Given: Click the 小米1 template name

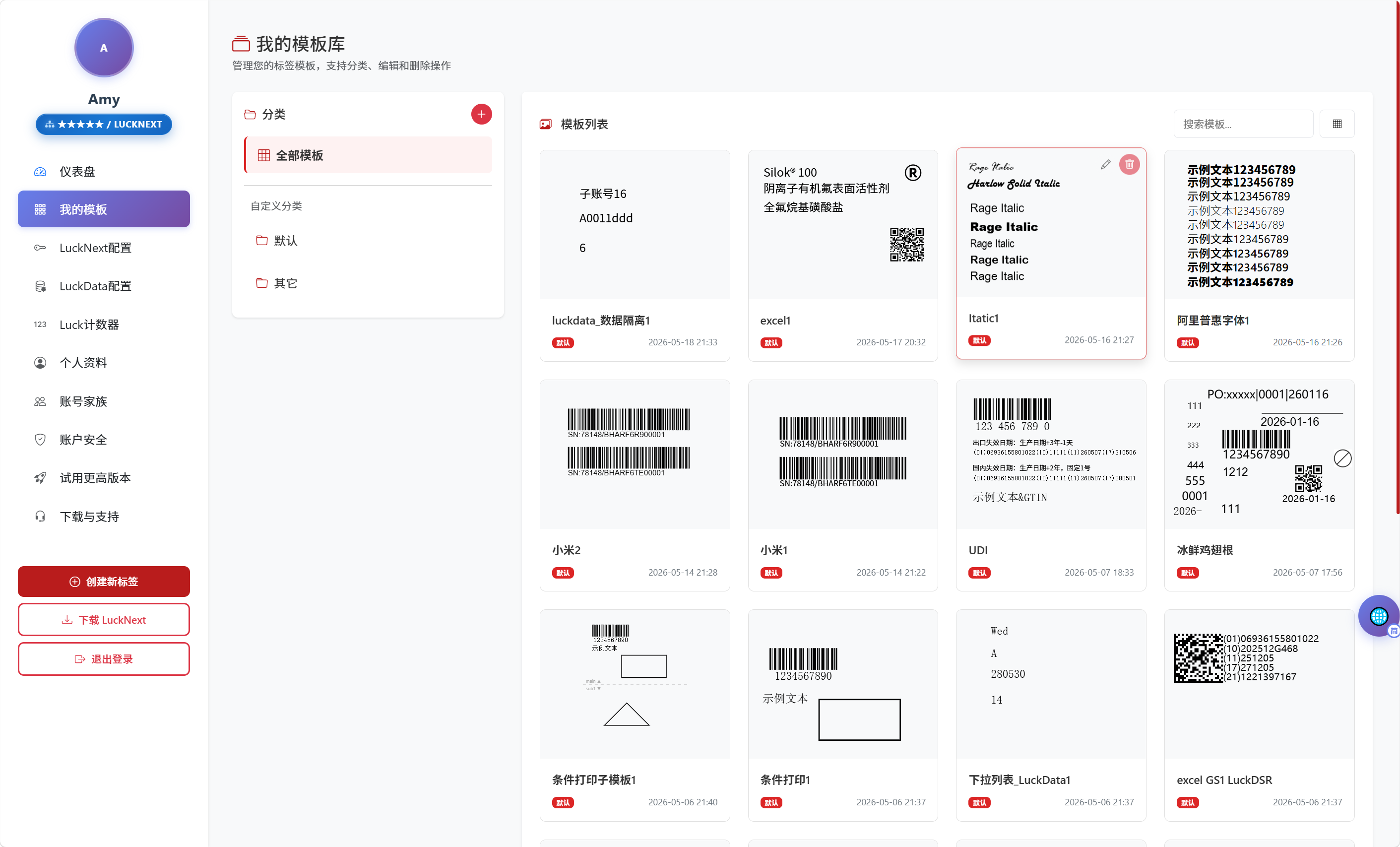Looking at the screenshot, I should coord(774,550).
